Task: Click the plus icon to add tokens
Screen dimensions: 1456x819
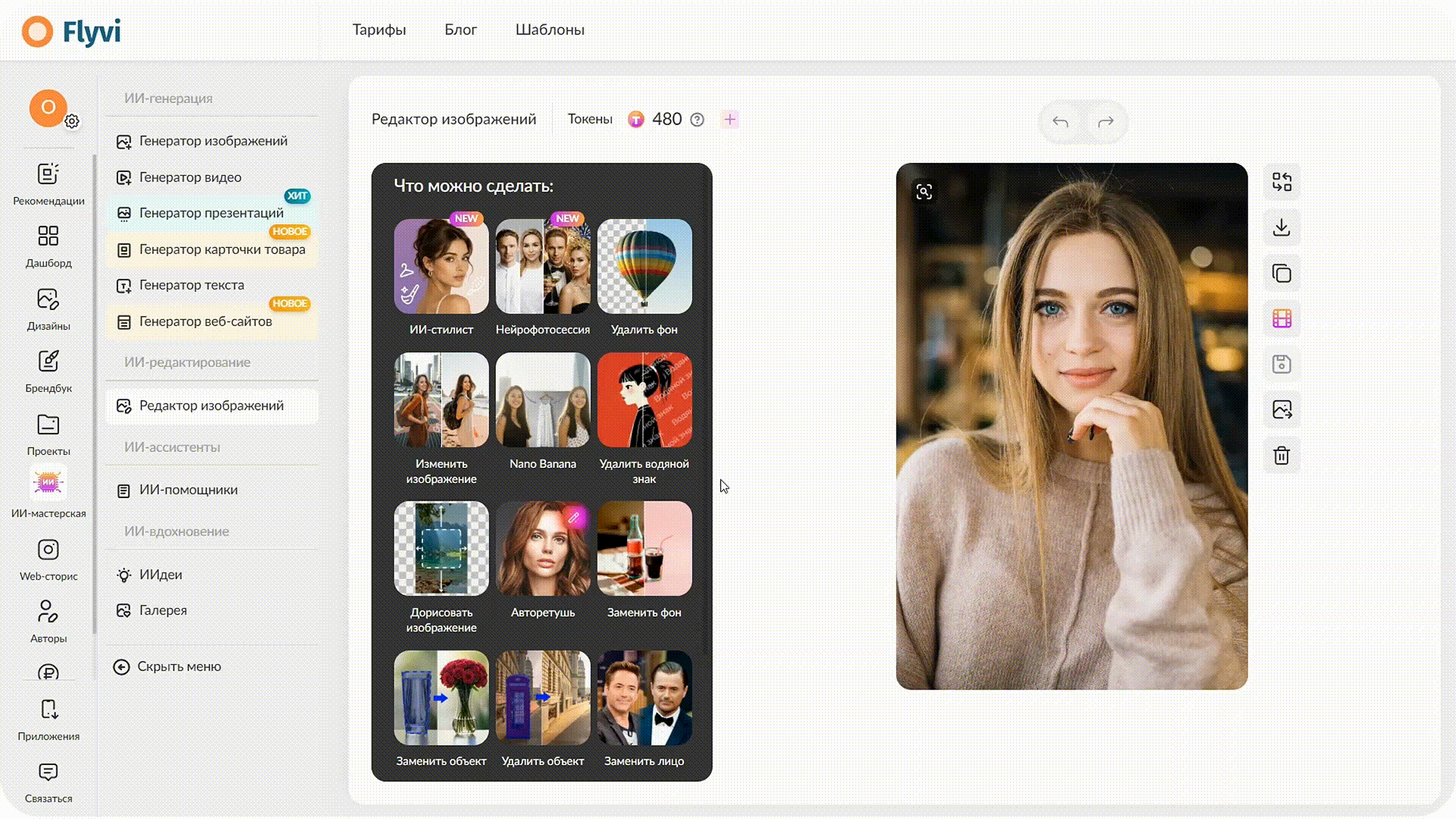Action: tap(730, 119)
